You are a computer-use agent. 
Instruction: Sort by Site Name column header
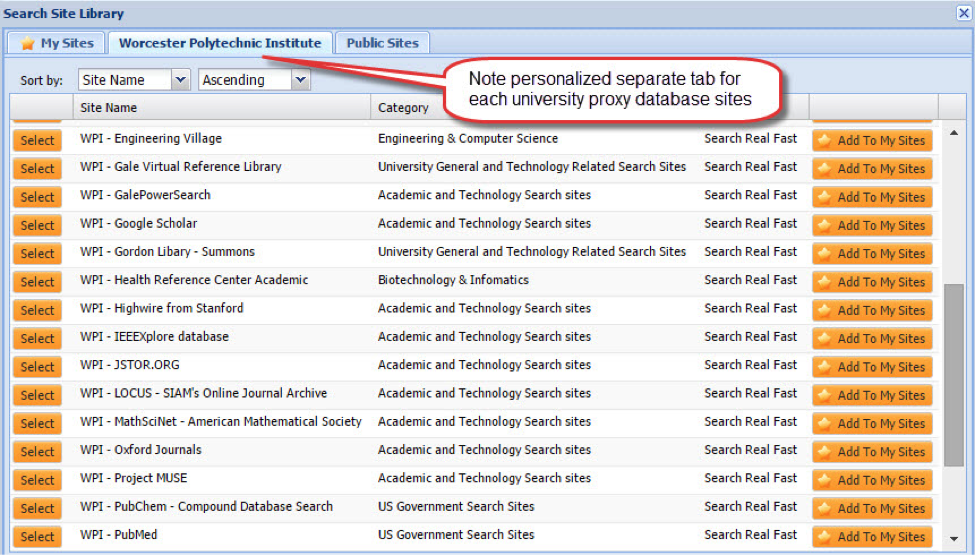[x=222, y=108]
